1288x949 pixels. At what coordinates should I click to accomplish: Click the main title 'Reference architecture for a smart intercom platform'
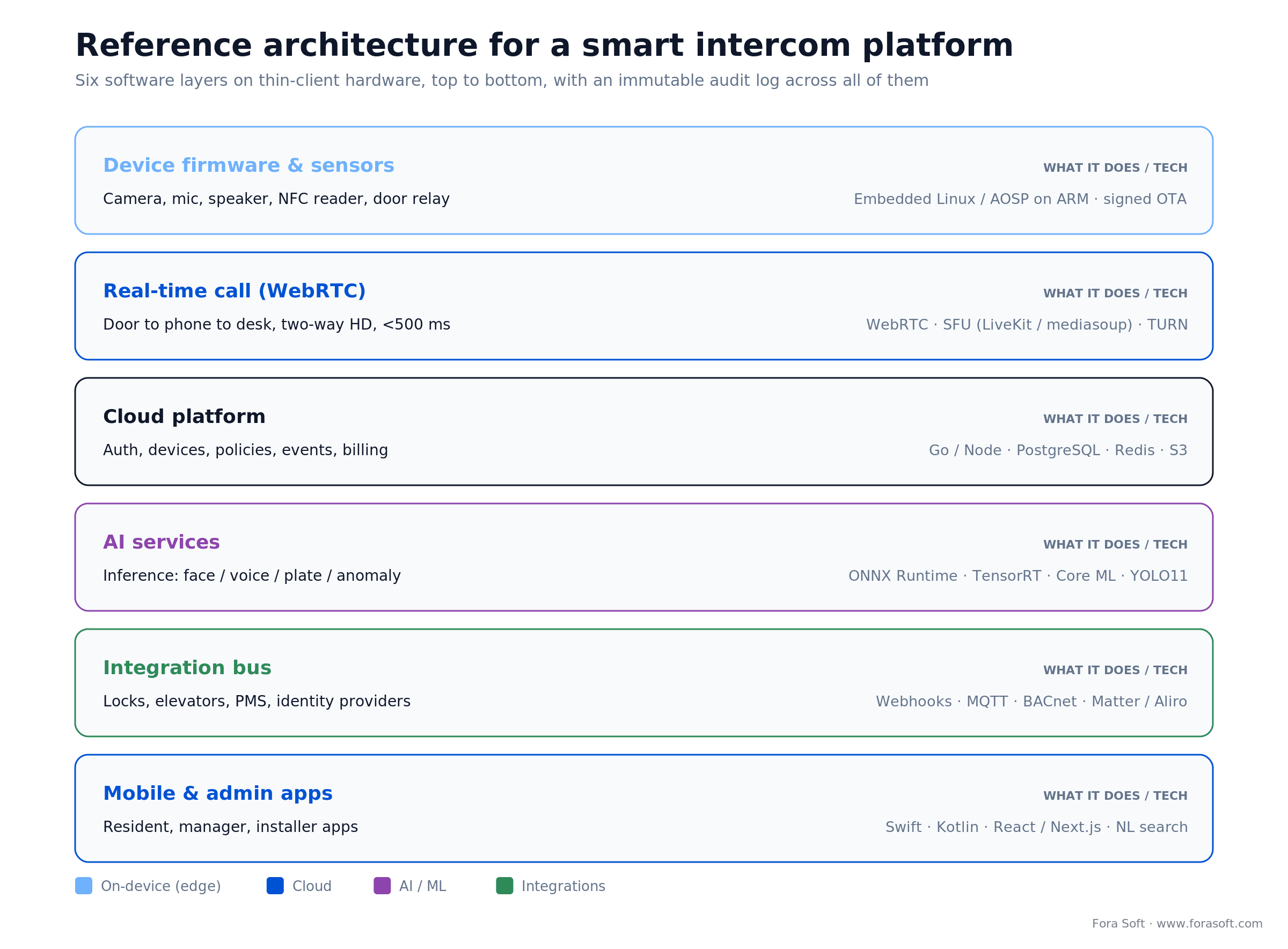click(544, 46)
